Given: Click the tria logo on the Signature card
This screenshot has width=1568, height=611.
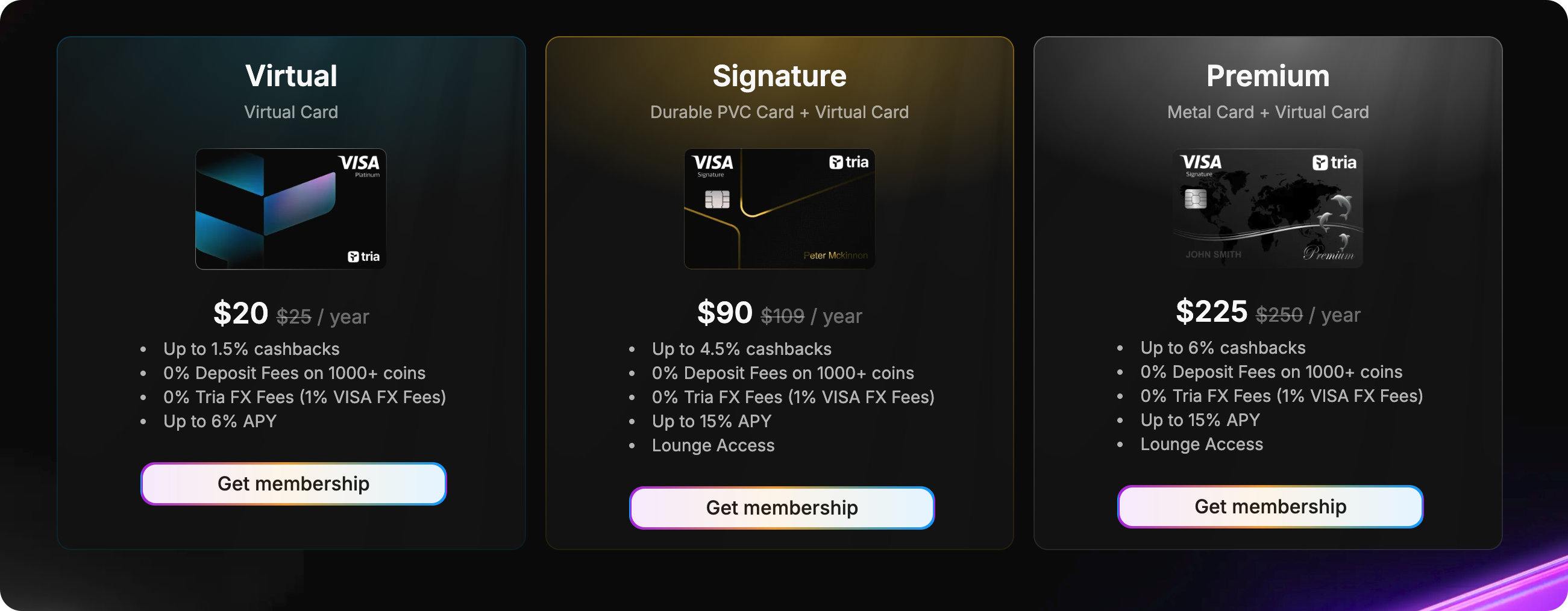Looking at the screenshot, I should 848,162.
